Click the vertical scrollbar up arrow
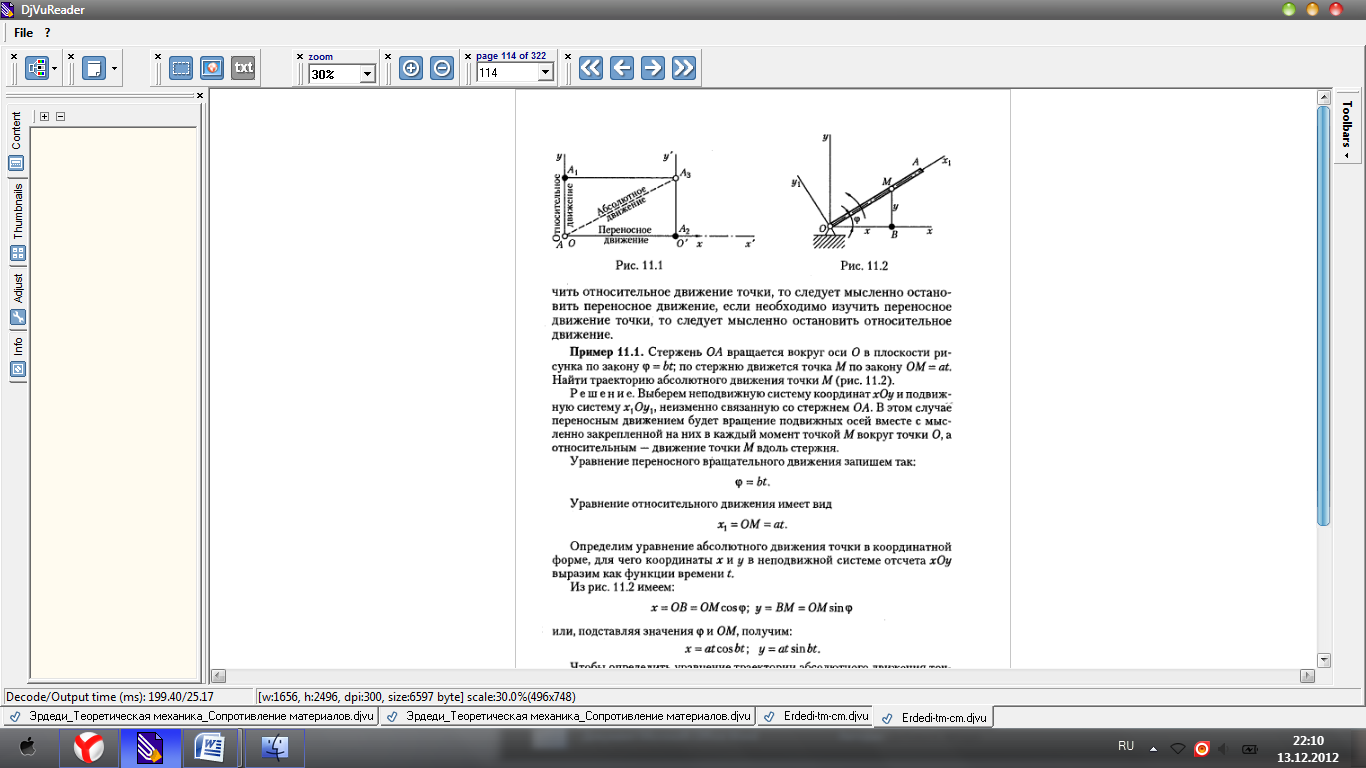This screenshot has height=768, width=1366. (x=1324, y=95)
